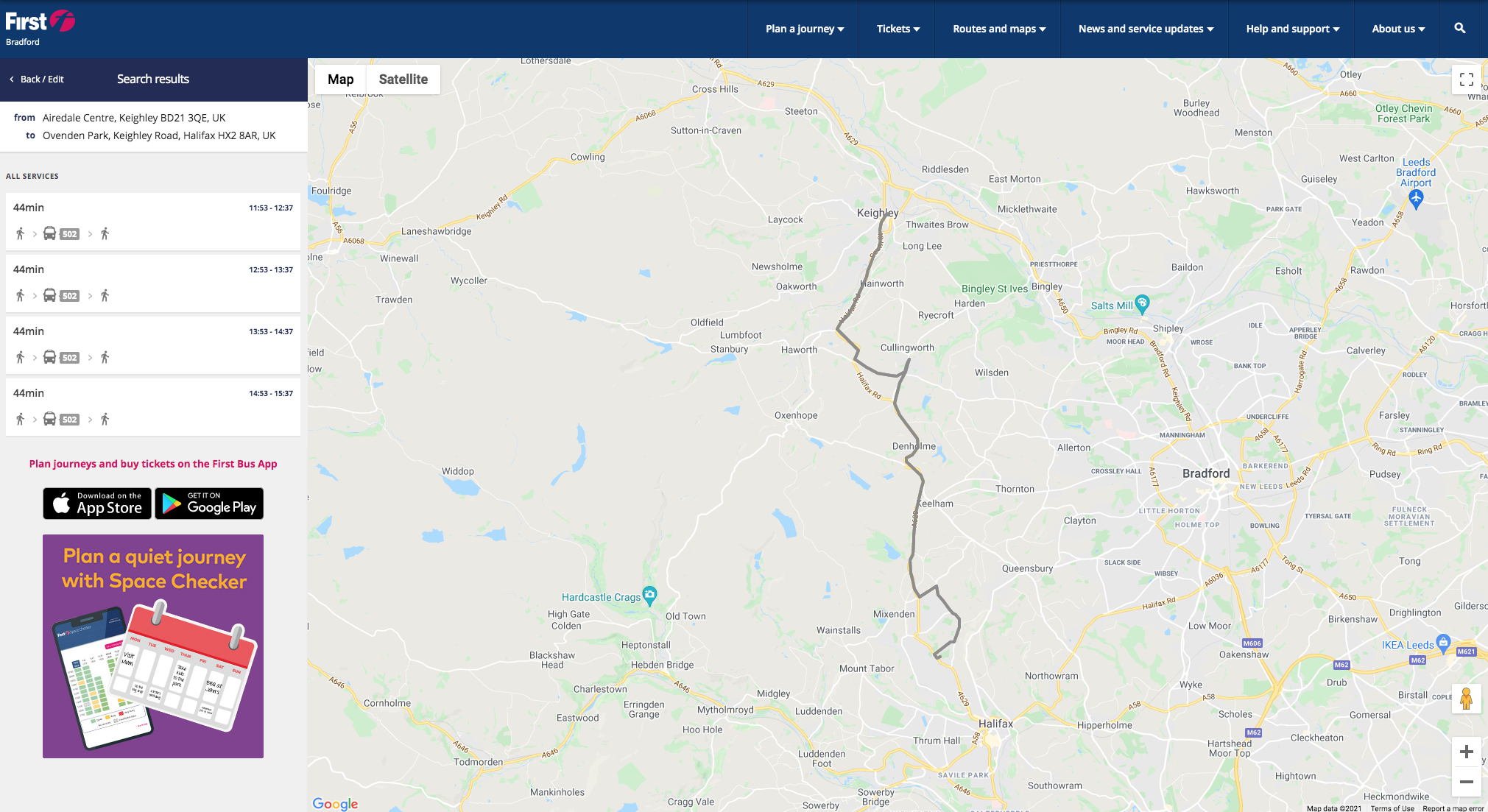Open the About us dropdown
The width and height of the screenshot is (1488, 812).
coord(1398,29)
